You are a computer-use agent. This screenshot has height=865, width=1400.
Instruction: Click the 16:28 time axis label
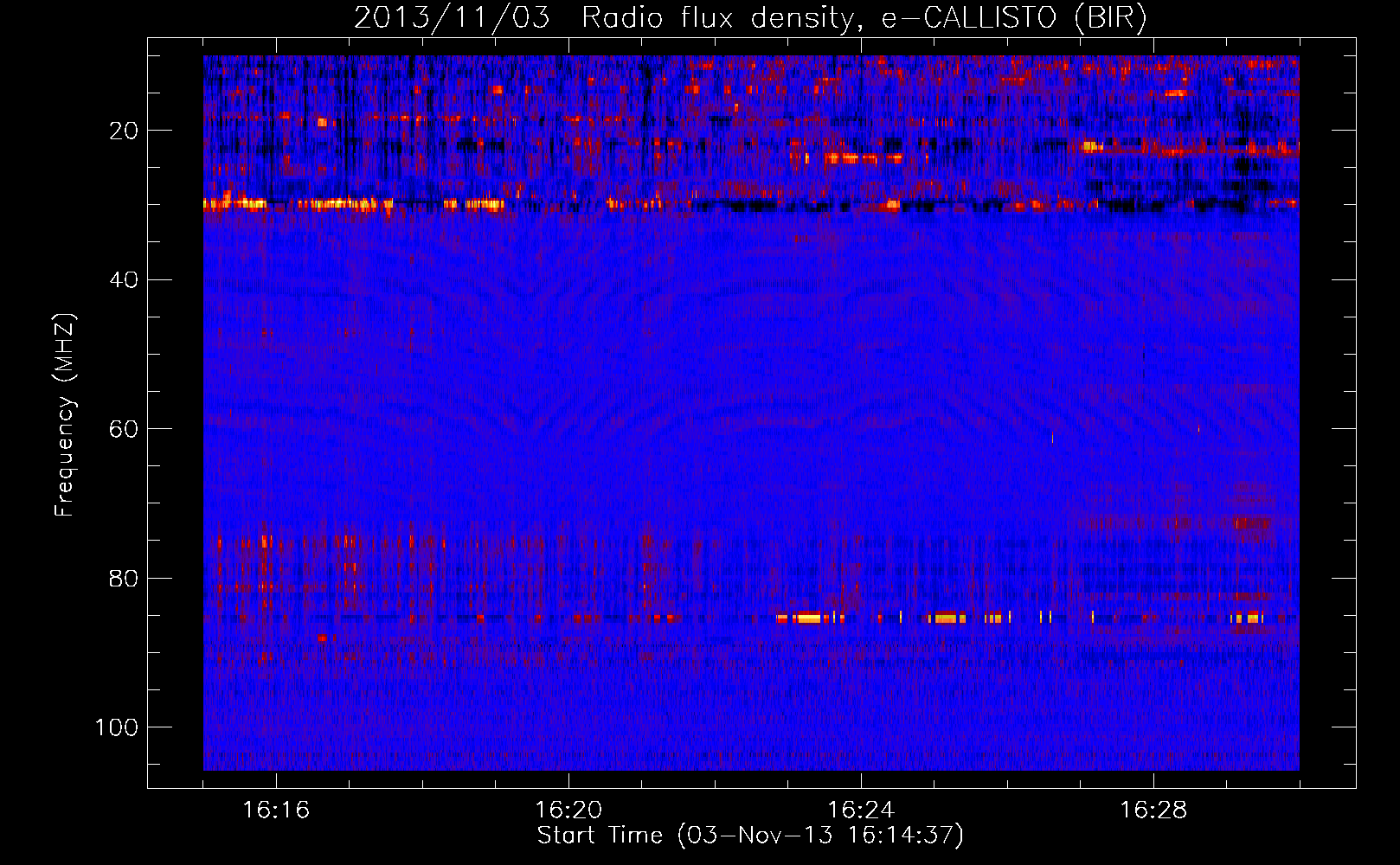[x=1153, y=811]
